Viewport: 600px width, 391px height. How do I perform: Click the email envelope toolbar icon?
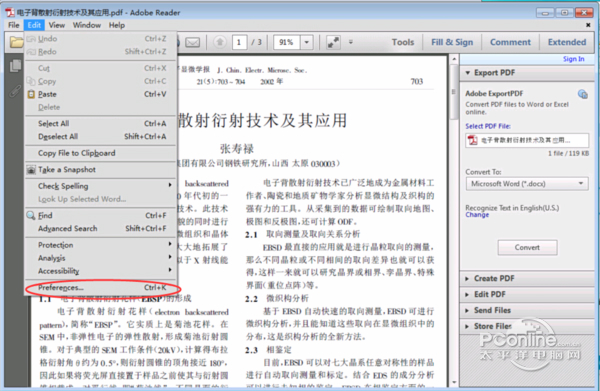point(192,42)
